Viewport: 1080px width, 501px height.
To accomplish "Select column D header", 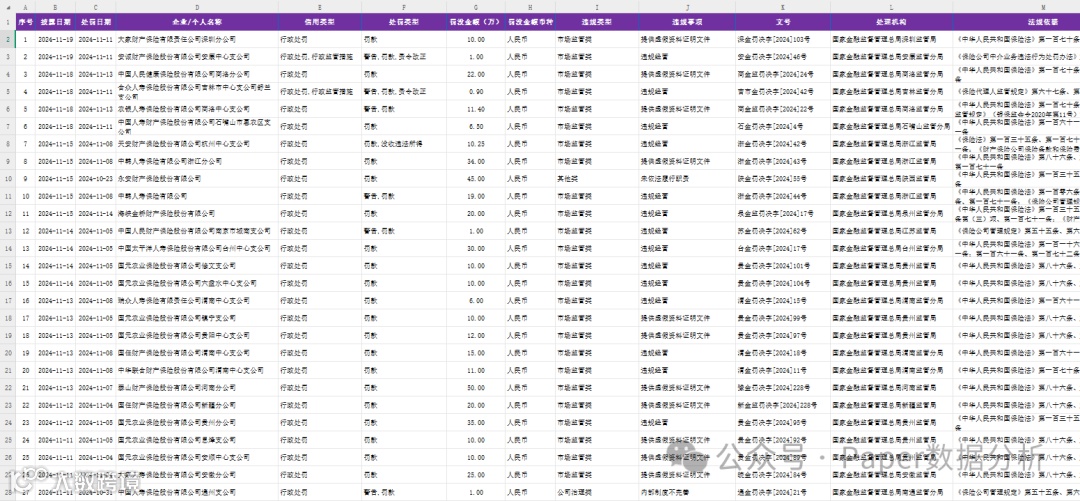I will tap(197, 7).
